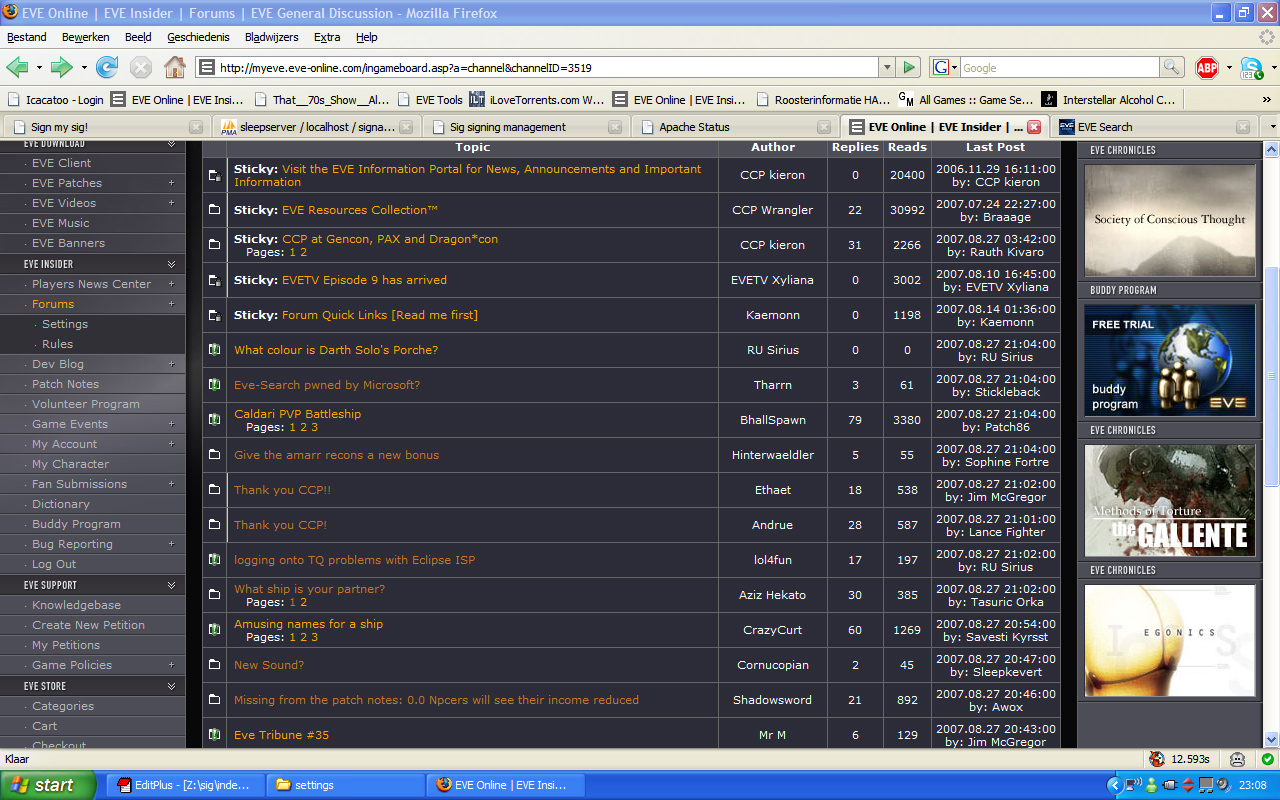The width and height of the screenshot is (1280, 800).
Task: Click the green Messenger buddy icon in the system tray
Action: click(1151, 785)
